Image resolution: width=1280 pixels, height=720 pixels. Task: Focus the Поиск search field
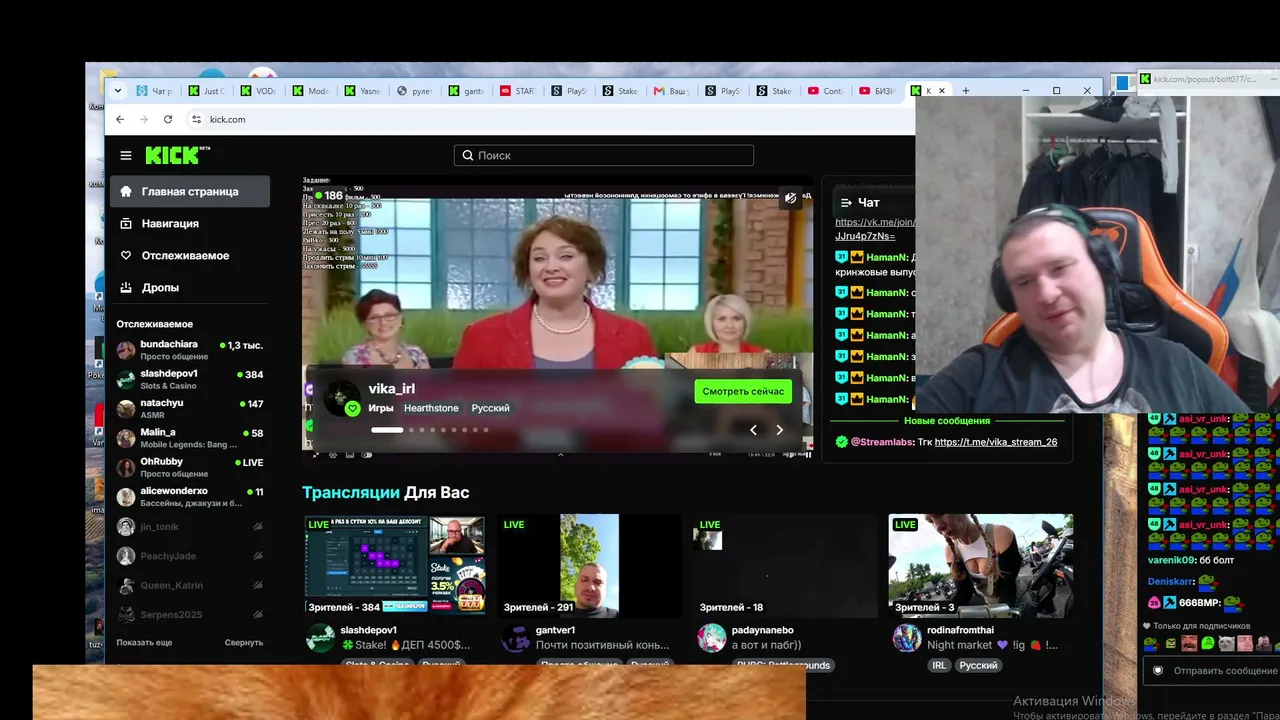(x=603, y=155)
